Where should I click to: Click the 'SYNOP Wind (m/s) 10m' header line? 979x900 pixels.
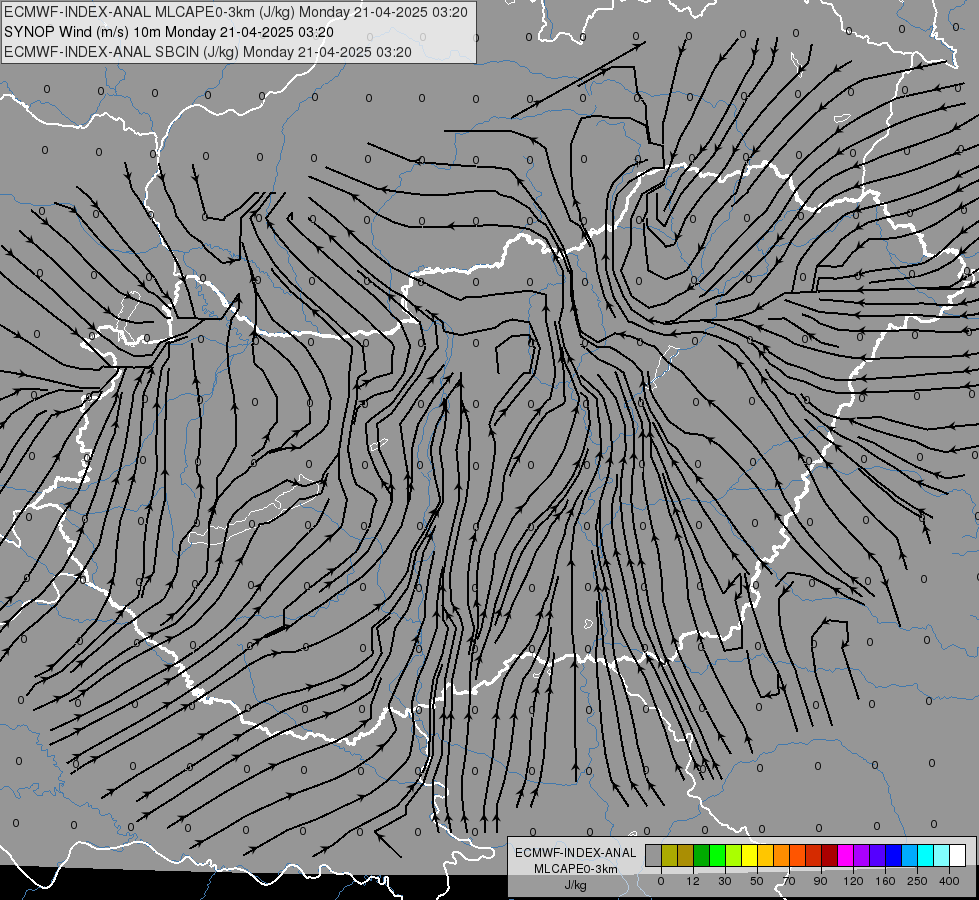point(169,32)
